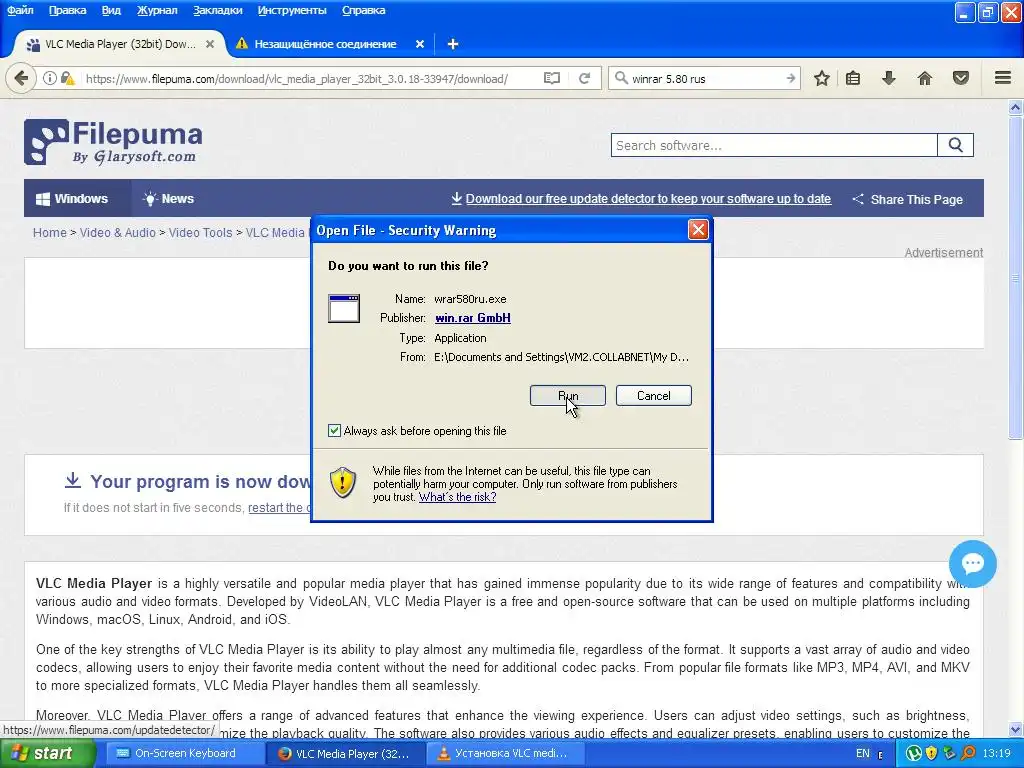This screenshot has height=768, width=1024.
Task: Click the search box magnifier icon
Action: click(621, 79)
